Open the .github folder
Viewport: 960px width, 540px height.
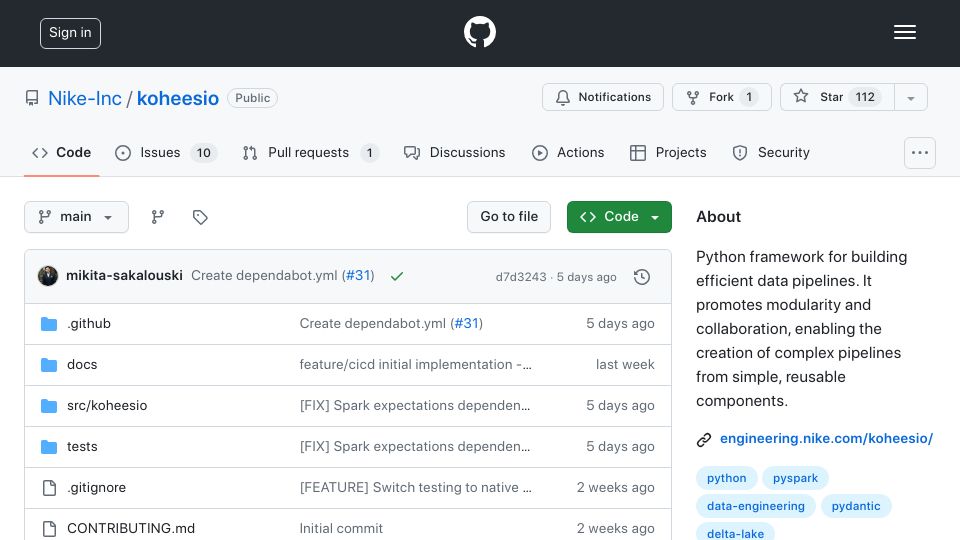point(89,323)
